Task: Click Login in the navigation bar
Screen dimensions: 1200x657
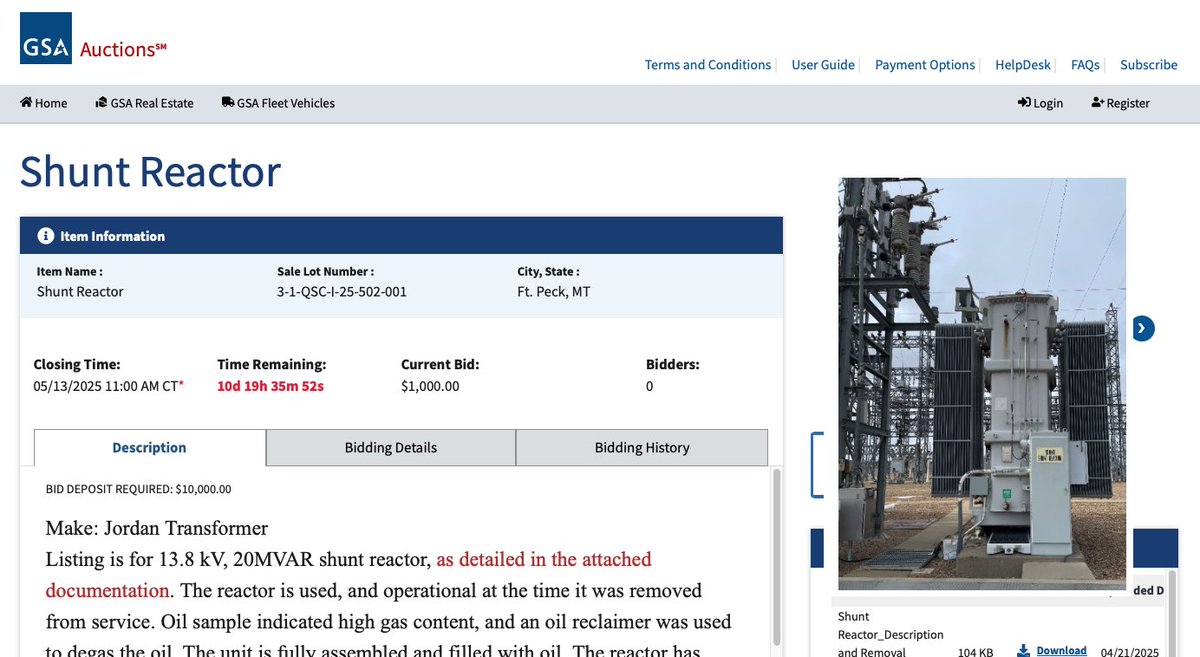Action: click(x=1040, y=103)
